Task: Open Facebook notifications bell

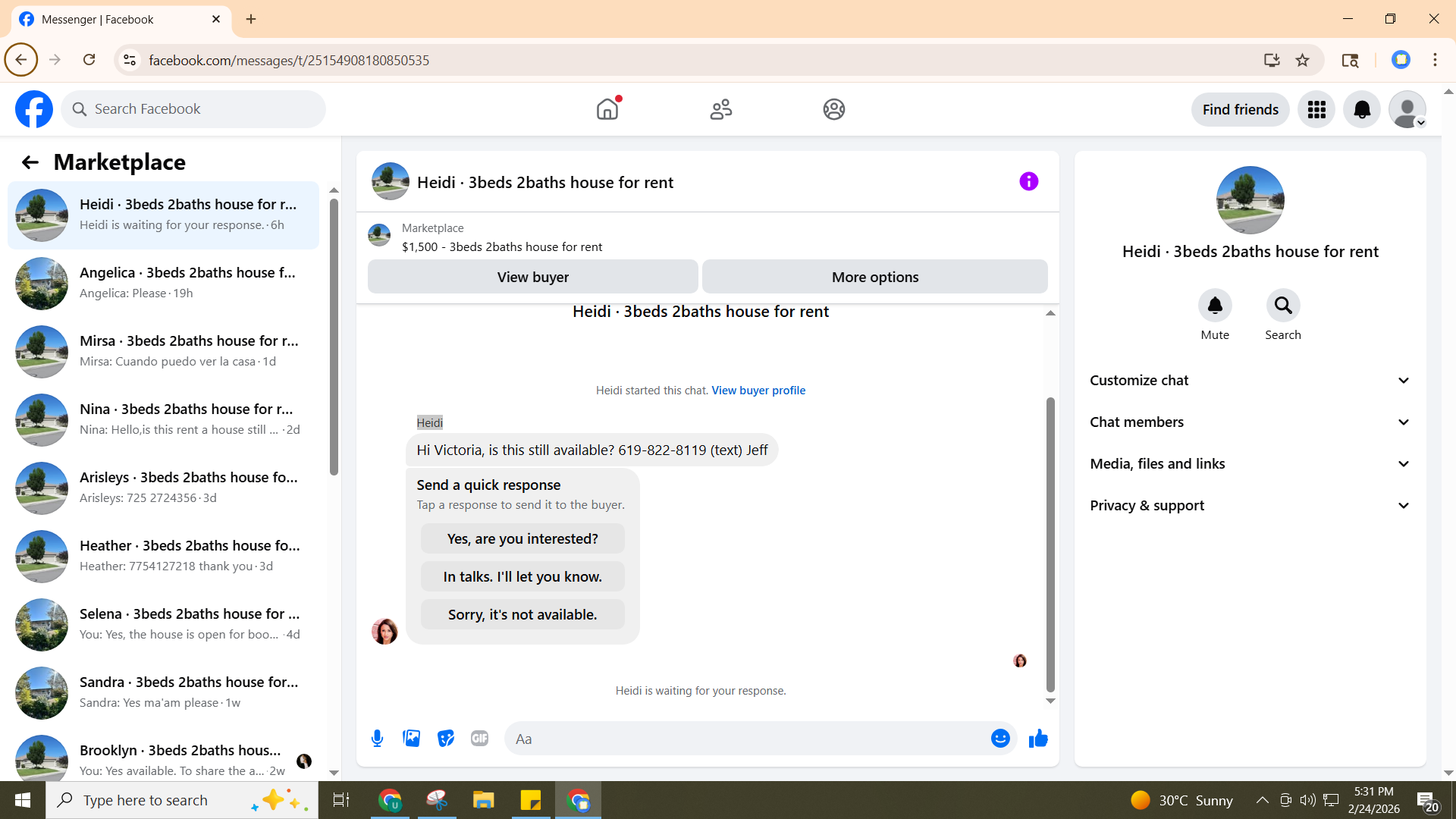Action: point(1362,110)
